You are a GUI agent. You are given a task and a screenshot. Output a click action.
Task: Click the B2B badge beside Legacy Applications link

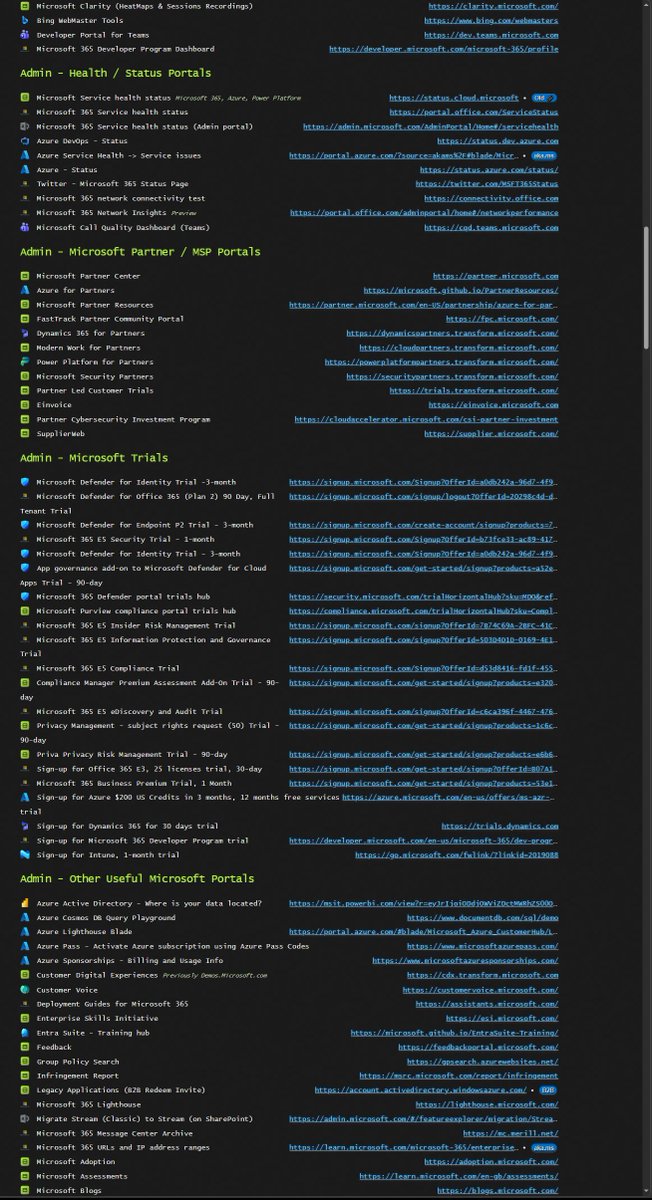(x=548, y=1090)
